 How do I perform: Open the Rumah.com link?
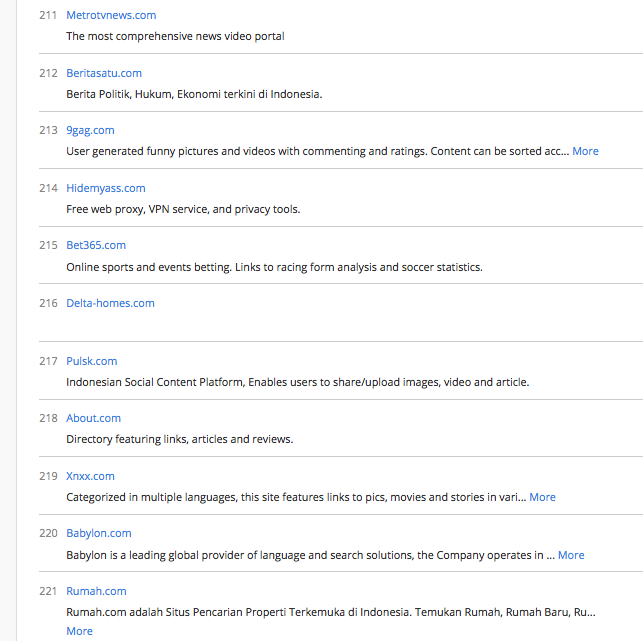click(x=96, y=591)
